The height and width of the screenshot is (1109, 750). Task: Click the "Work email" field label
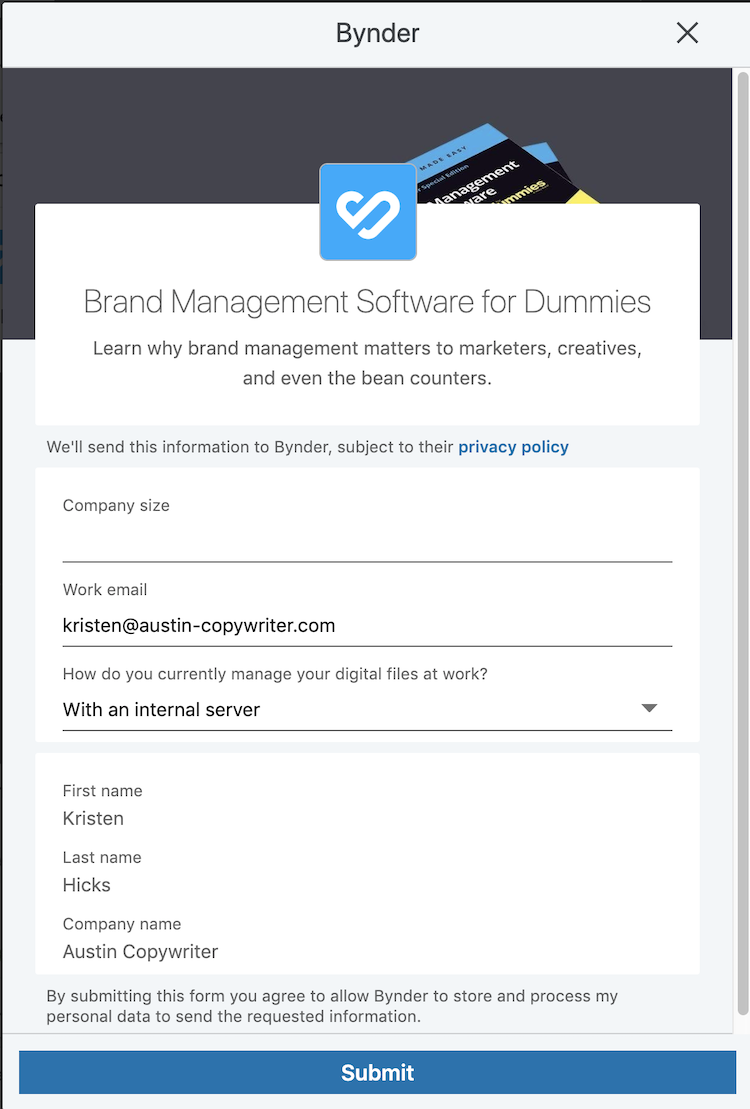105,590
